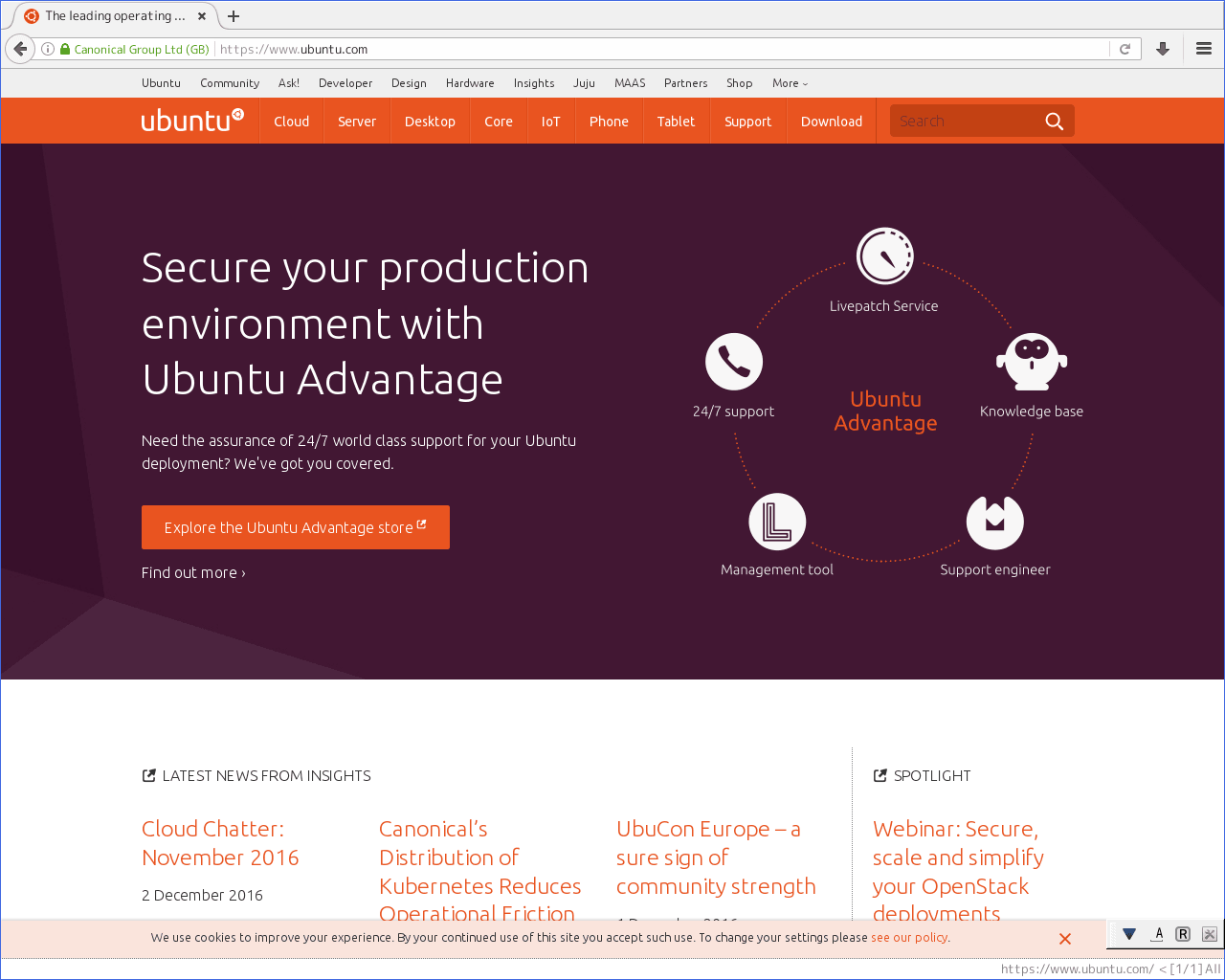Follow the Find out more link
Screen dimensions: 1225x980
tap(193, 573)
